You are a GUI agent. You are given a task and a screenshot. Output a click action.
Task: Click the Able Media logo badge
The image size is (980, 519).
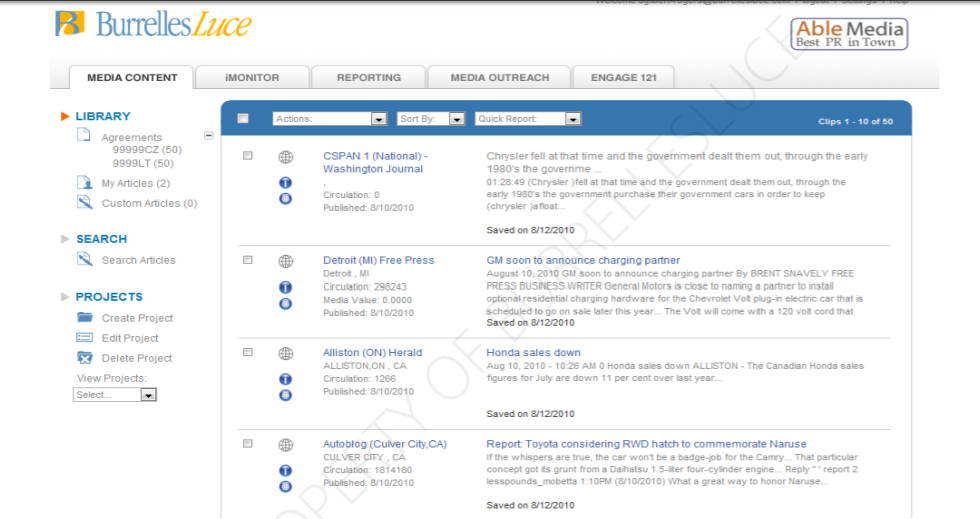[x=849, y=34]
